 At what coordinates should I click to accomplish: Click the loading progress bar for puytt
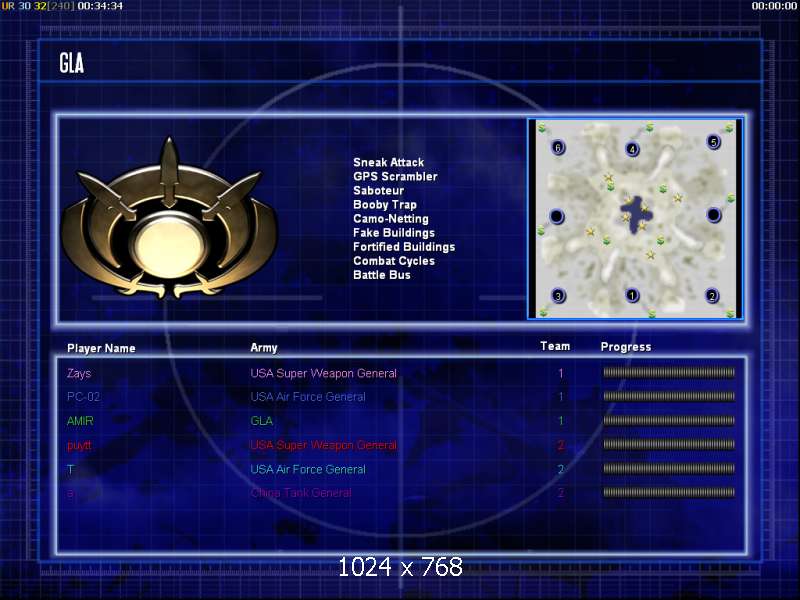tap(669, 444)
